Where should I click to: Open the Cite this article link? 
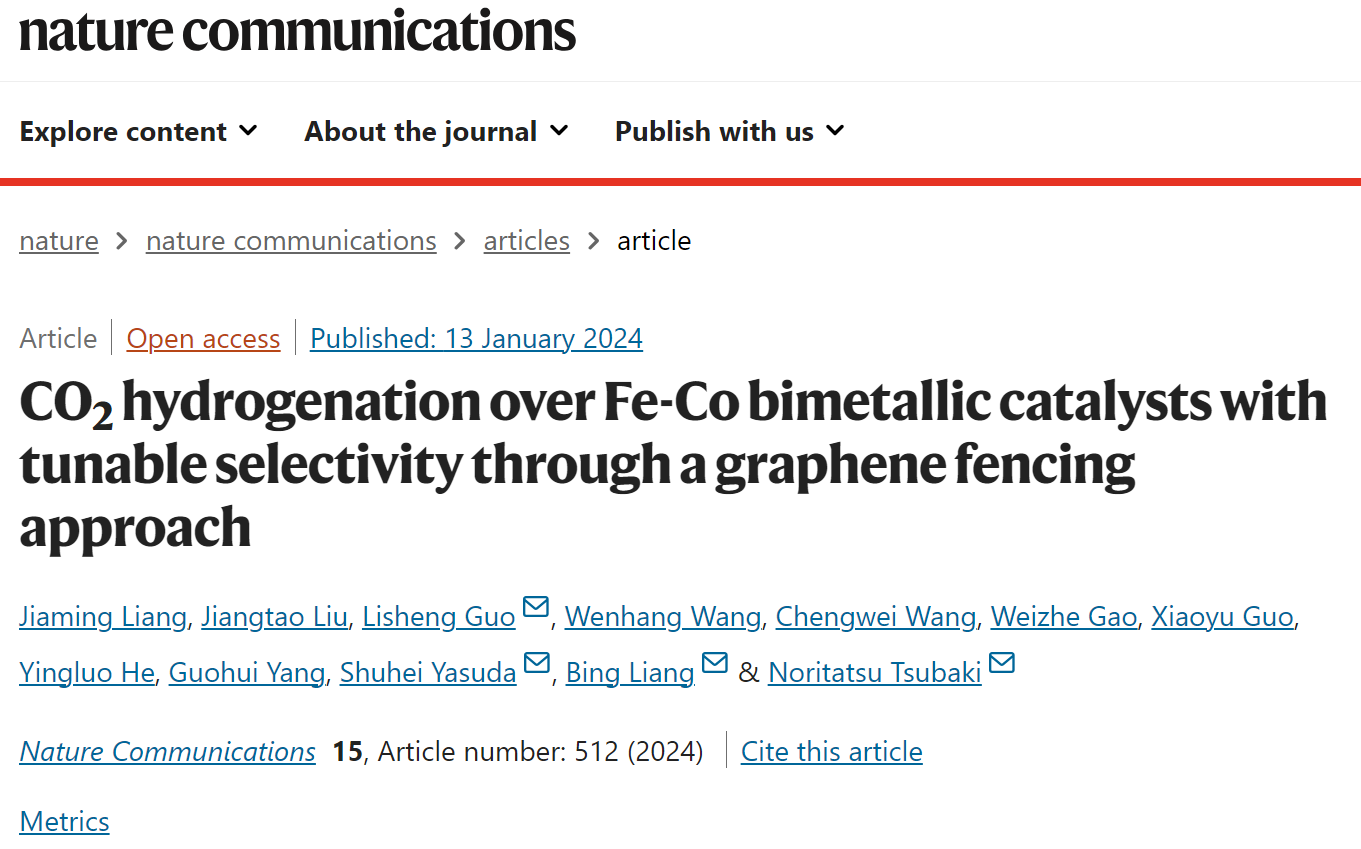tap(832, 752)
